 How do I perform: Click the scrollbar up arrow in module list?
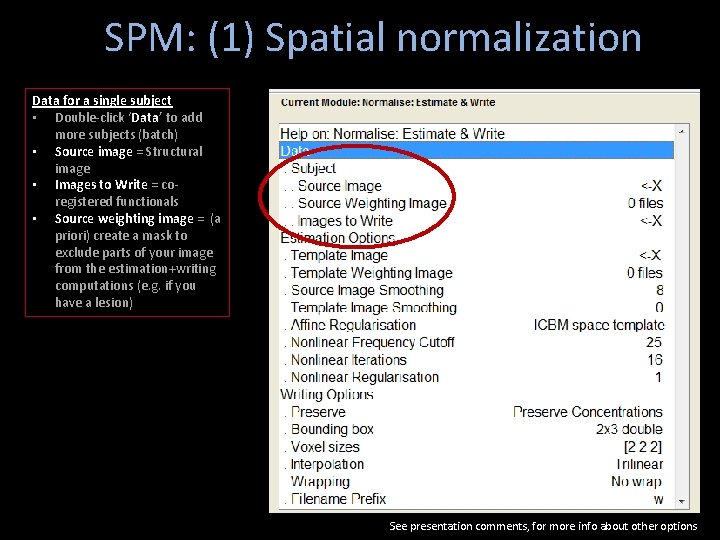(x=681, y=131)
